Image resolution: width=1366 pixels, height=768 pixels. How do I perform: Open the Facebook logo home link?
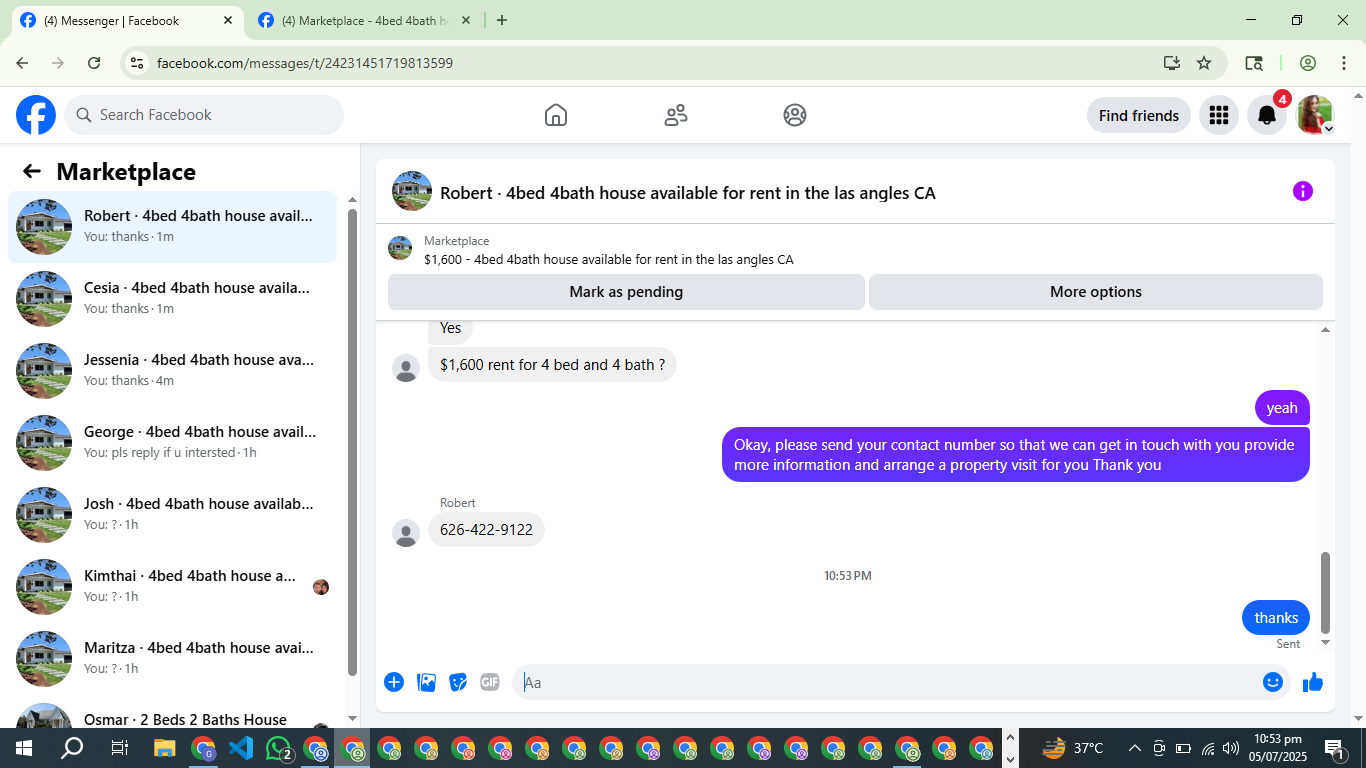click(36, 115)
